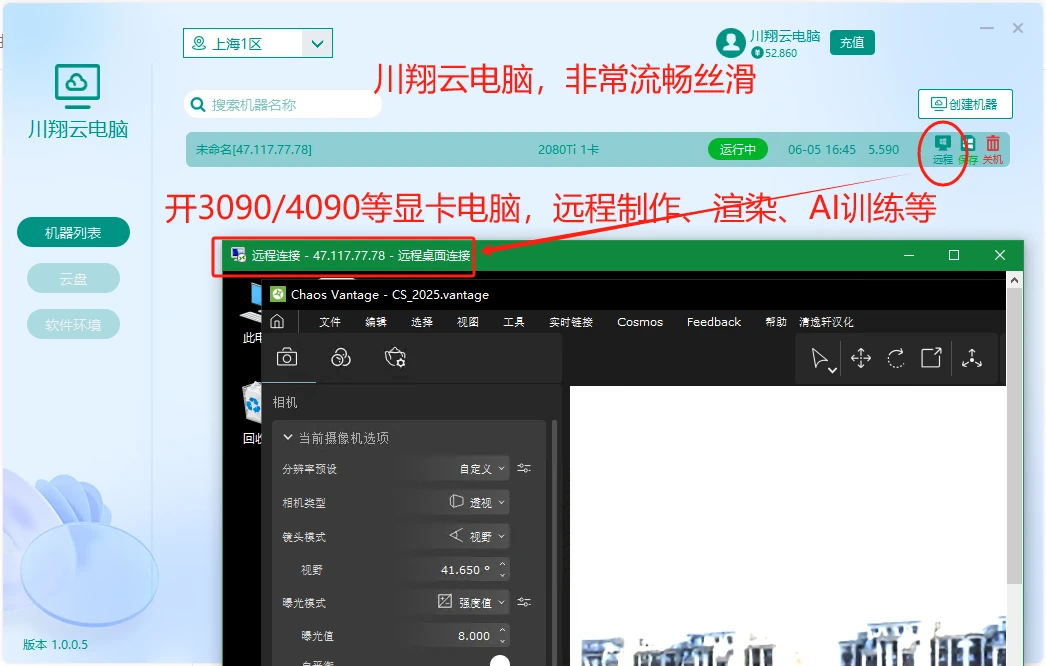Click the 2080Ti 1卡 GPU text
Viewport: 1046px width, 666px height.
pyautogui.click(x=568, y=149)
